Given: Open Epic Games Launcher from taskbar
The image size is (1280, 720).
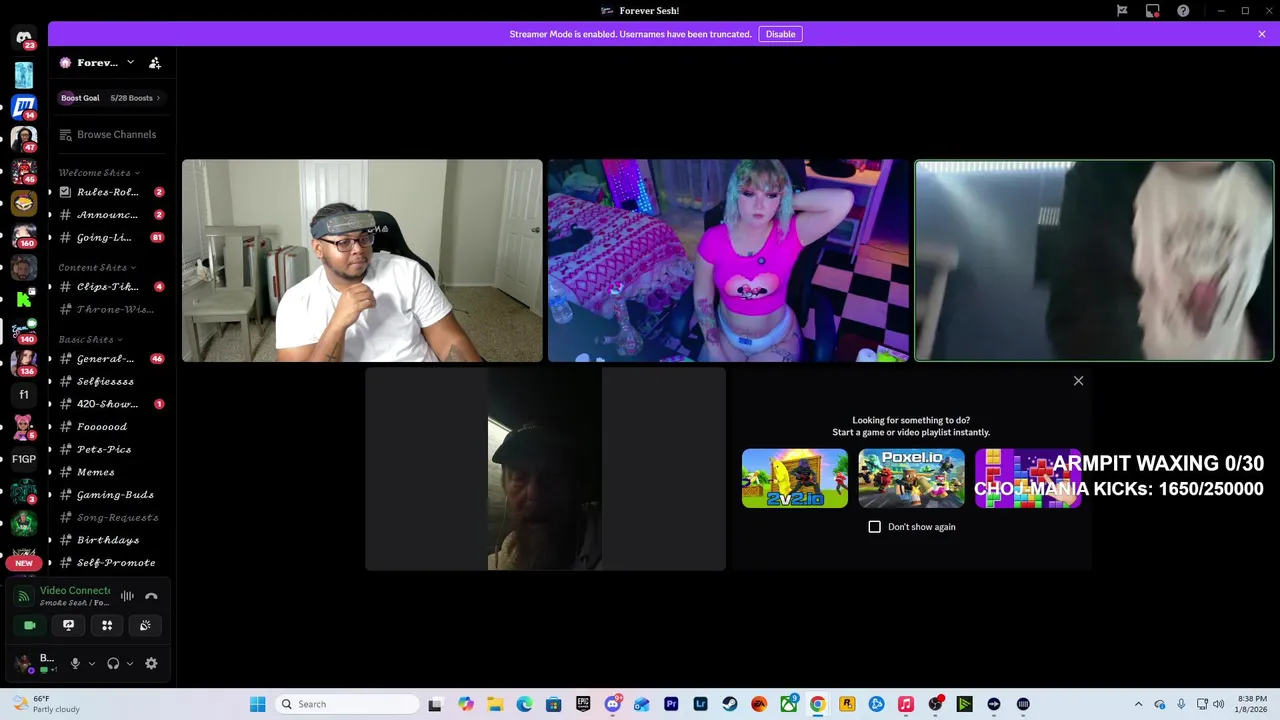Looking at the screenshot, I should click(x=583, y=704).
